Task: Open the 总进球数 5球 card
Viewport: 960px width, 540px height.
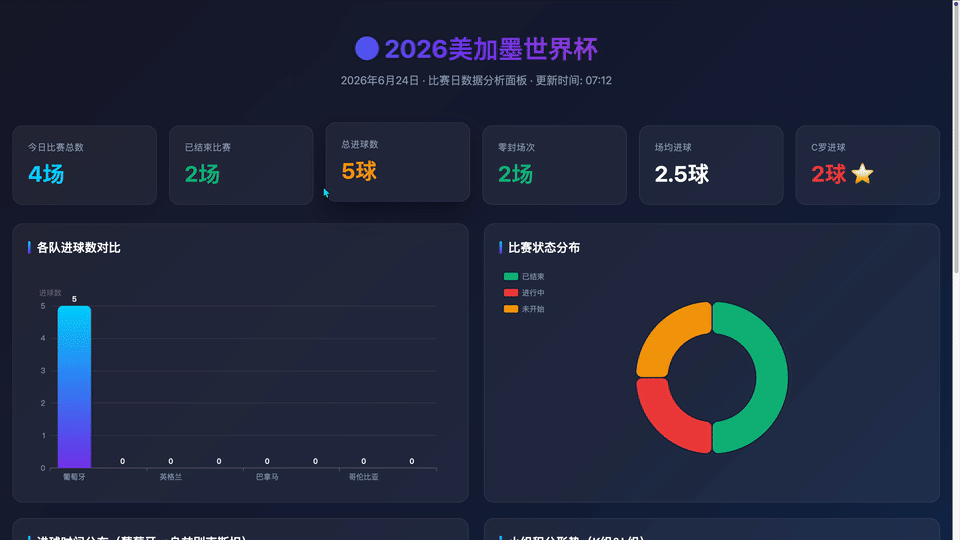Action: coord(398,162)
